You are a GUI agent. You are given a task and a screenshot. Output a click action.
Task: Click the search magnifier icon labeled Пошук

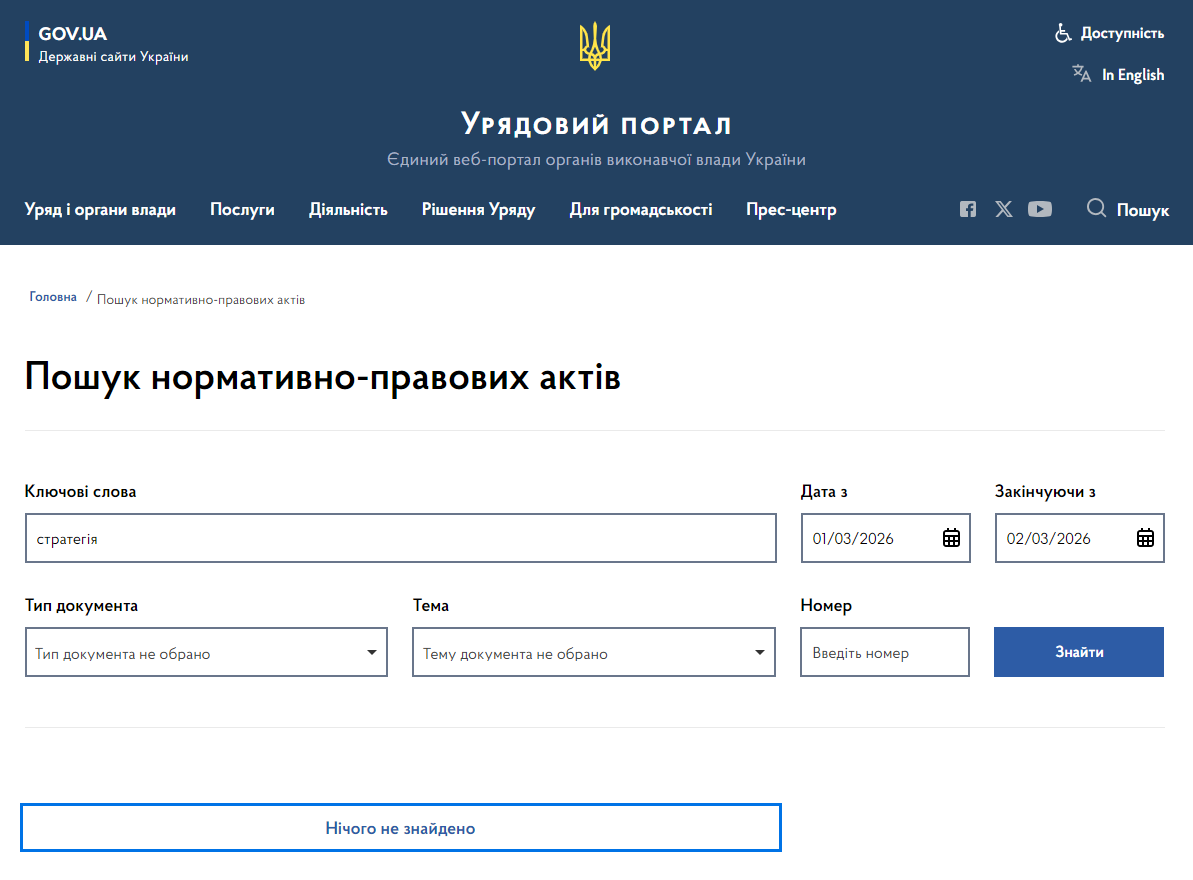(x=1096, y=209)
